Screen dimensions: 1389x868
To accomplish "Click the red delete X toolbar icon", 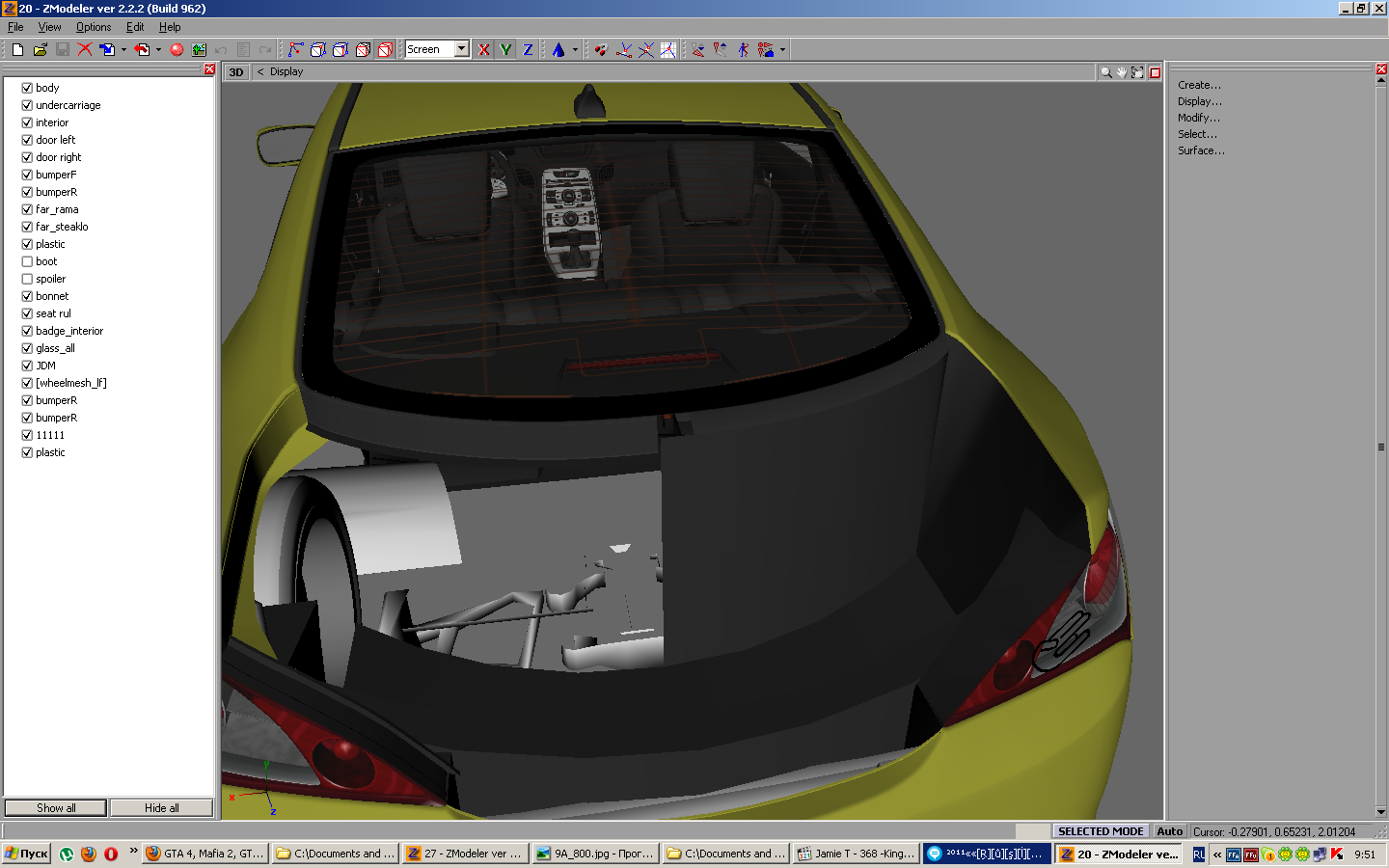I will 85,49.
